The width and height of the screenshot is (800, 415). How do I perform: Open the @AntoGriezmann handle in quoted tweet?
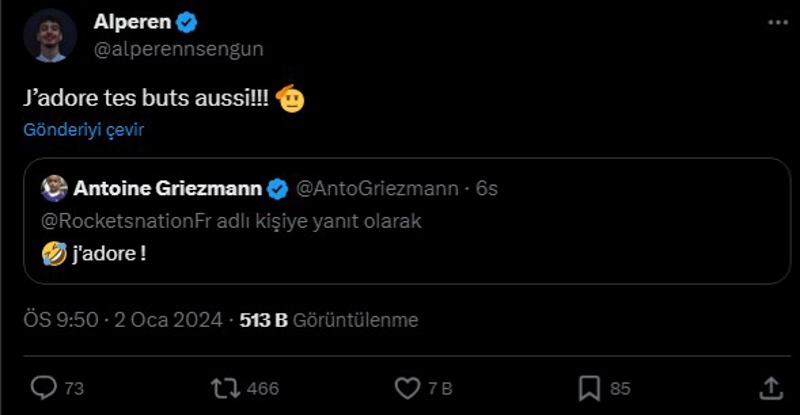(x=378, y=189)
